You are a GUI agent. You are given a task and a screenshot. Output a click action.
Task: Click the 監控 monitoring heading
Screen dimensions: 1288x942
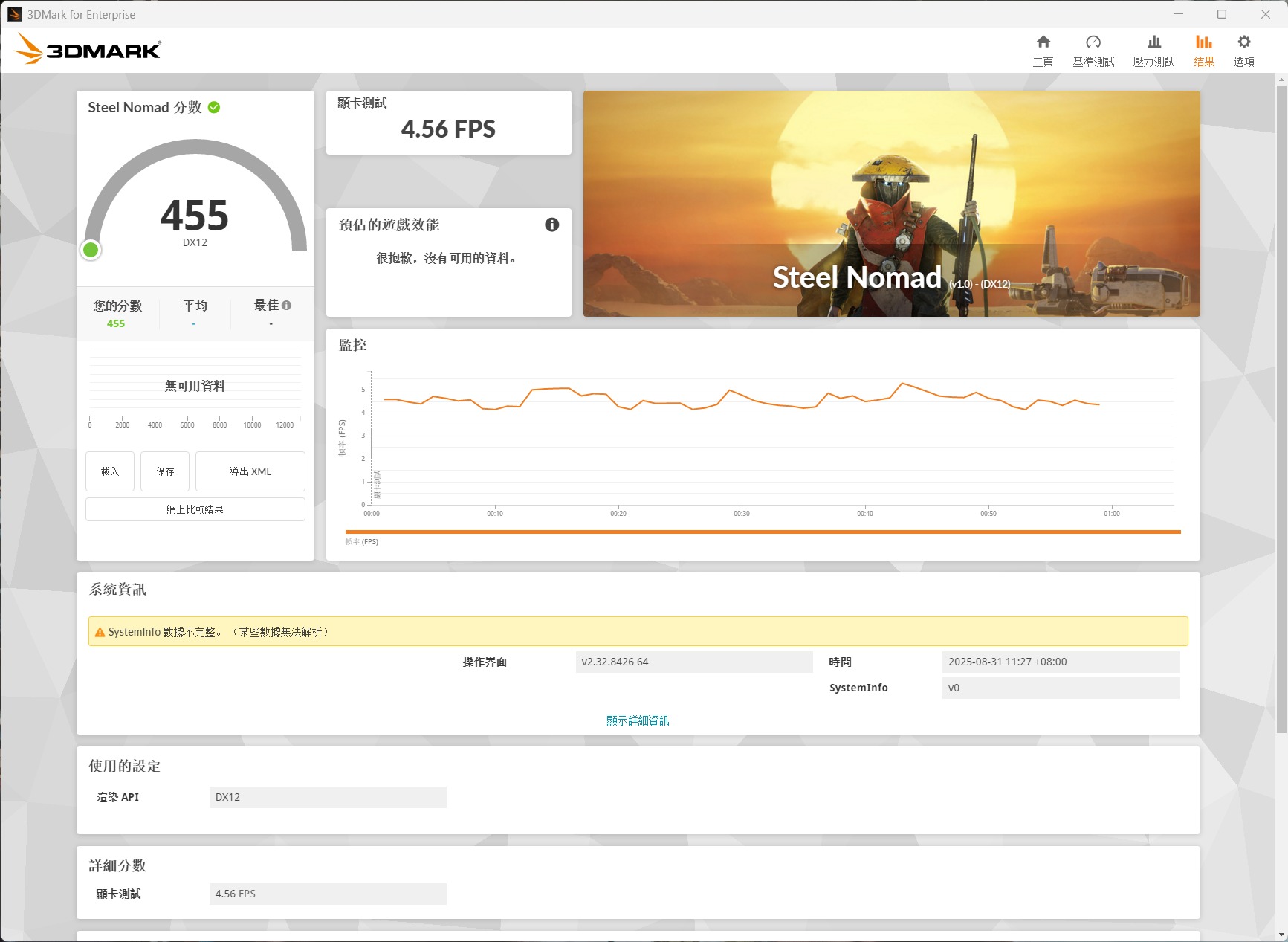353,345
